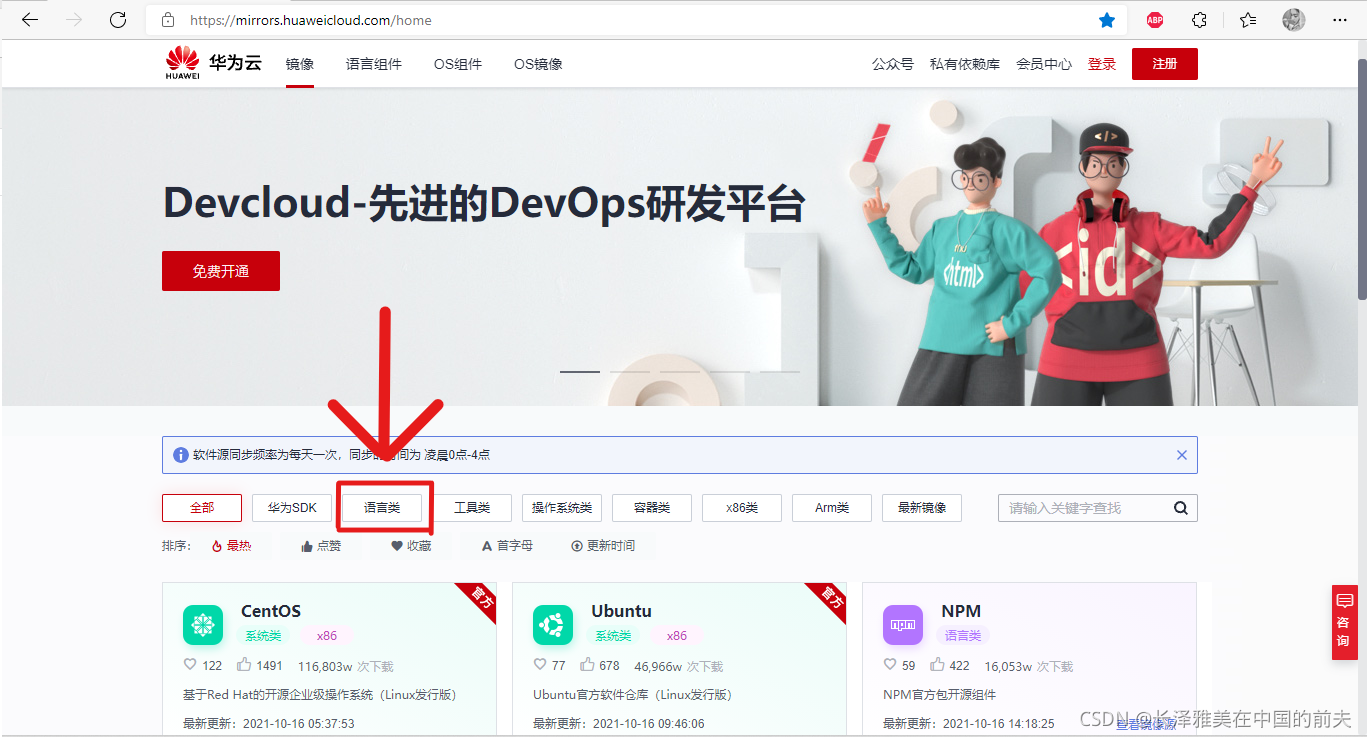Sort by 最热 hottest

pos(231,546)
